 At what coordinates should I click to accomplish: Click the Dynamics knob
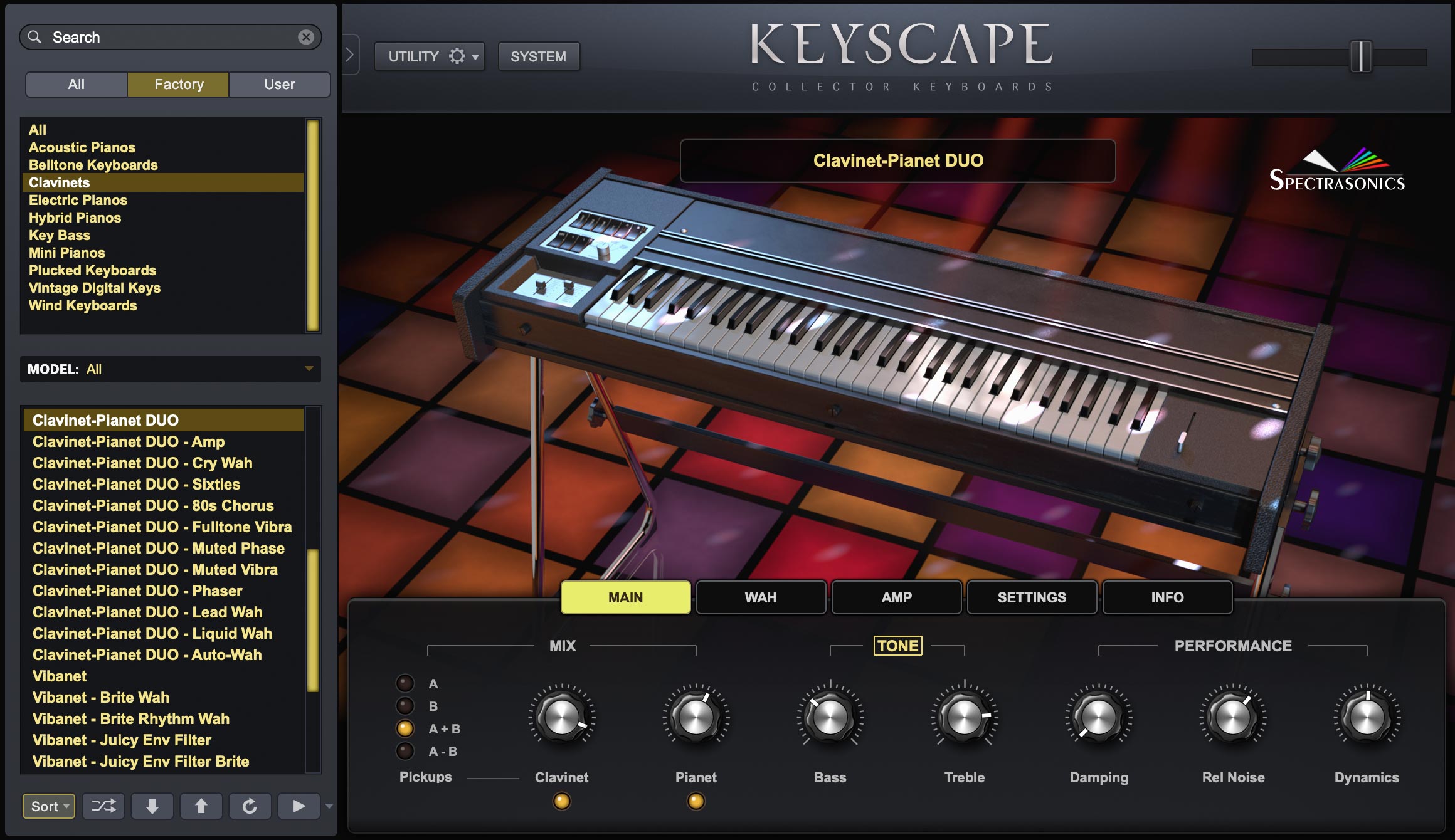click(x=1367, y=717)
